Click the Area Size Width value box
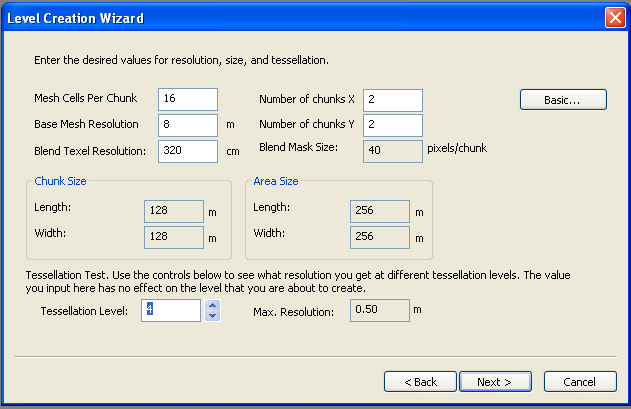Image resolution: width=631 pixels, height=409 pixels. (x=379, y=237)
